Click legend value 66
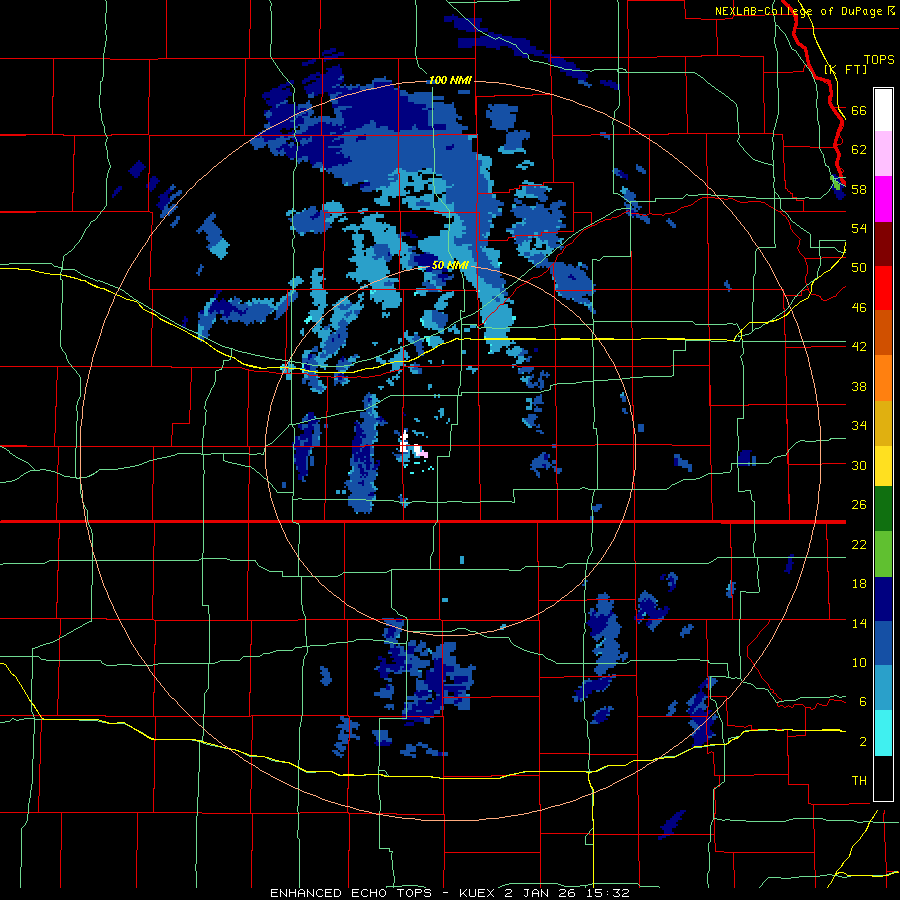The image size is (900, 900). pyautogui.click(x=859, y=110)
